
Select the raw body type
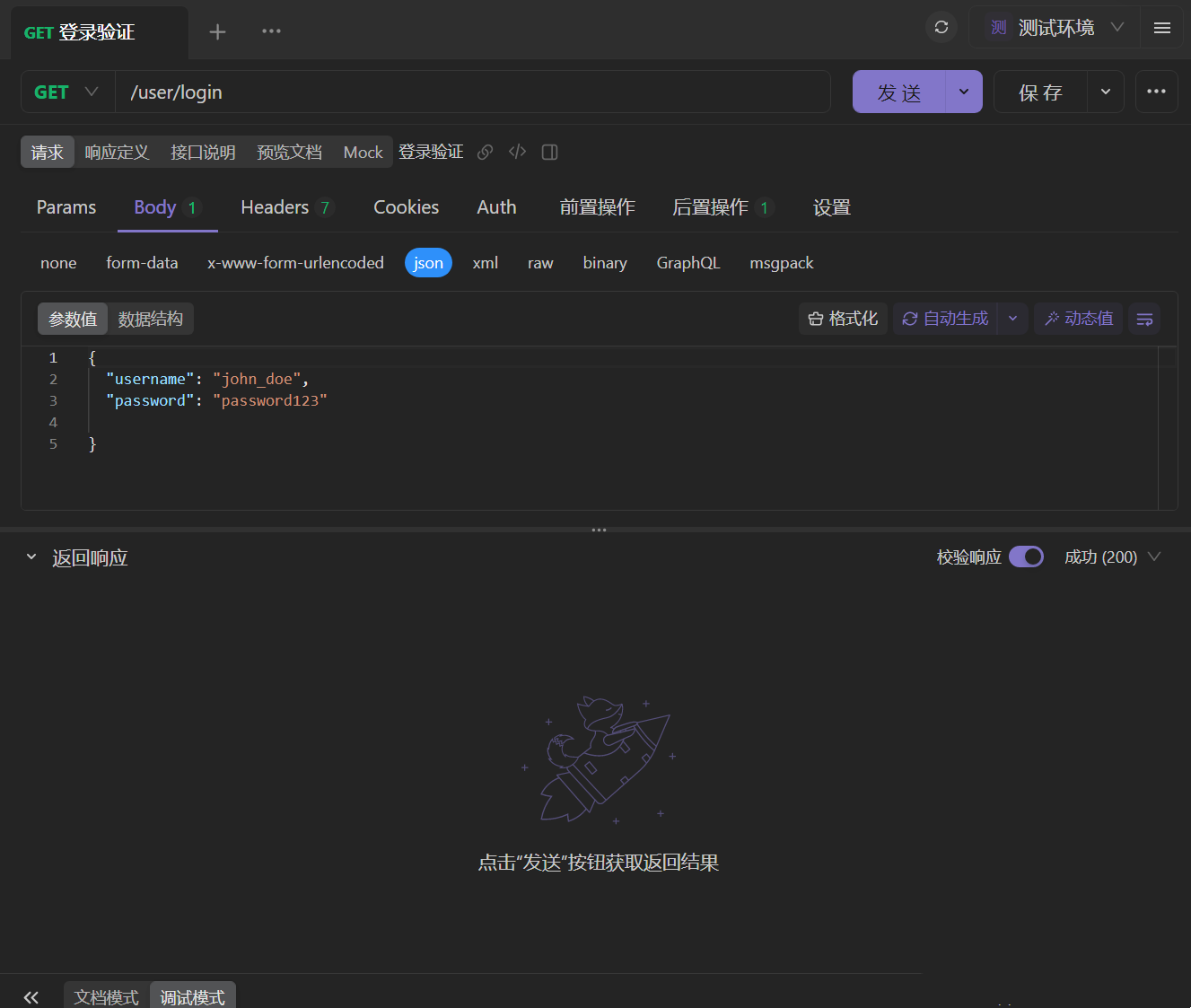pyautogui.click(x=540, y=263)
